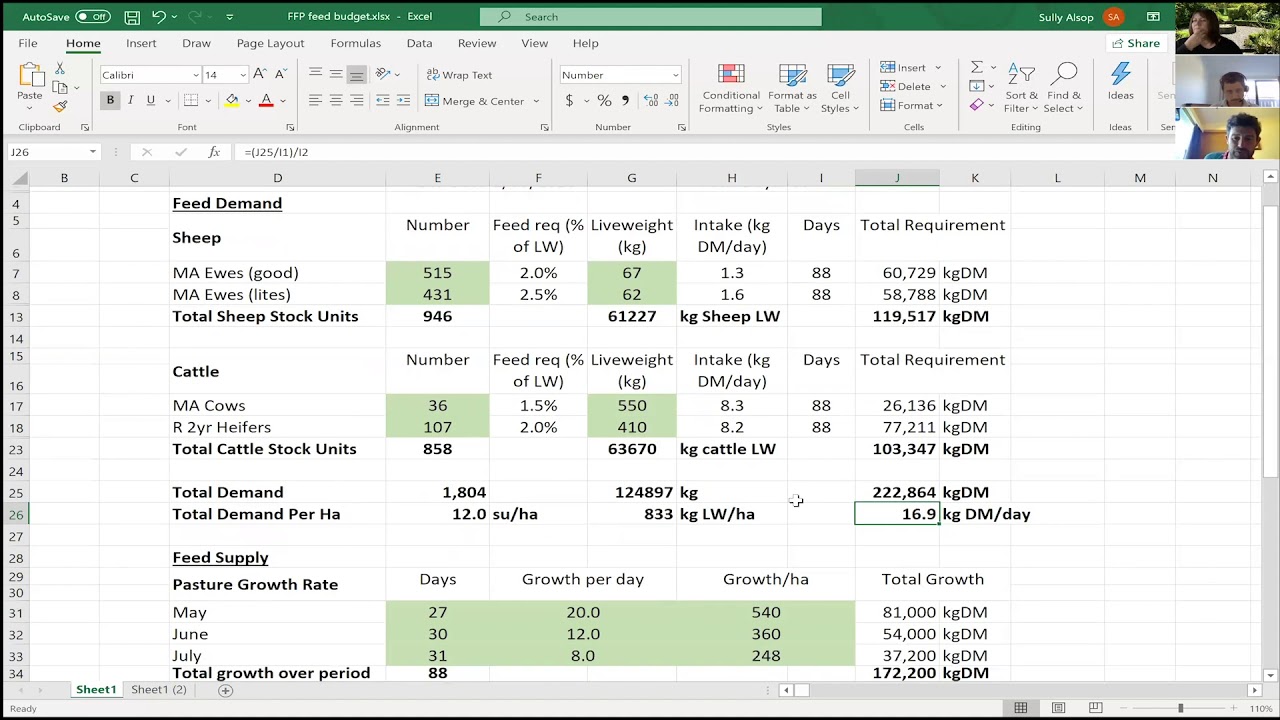Toggle Wrap Text for the cell
The height and width of the screenshot is (720, 1280).
pyautogui.click(x=459, y=75)
